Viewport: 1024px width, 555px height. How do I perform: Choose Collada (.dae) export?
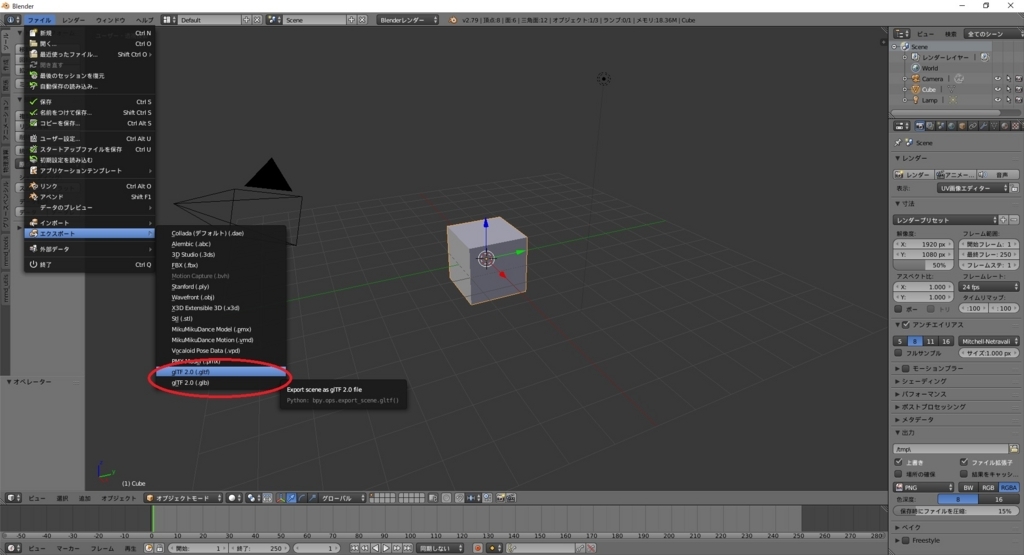220,233
